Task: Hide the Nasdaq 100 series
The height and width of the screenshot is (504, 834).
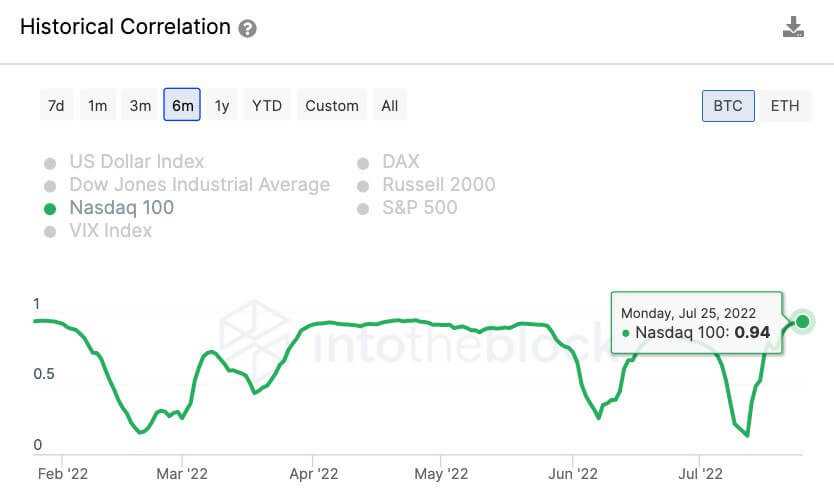Action: [x=121, y=207]
